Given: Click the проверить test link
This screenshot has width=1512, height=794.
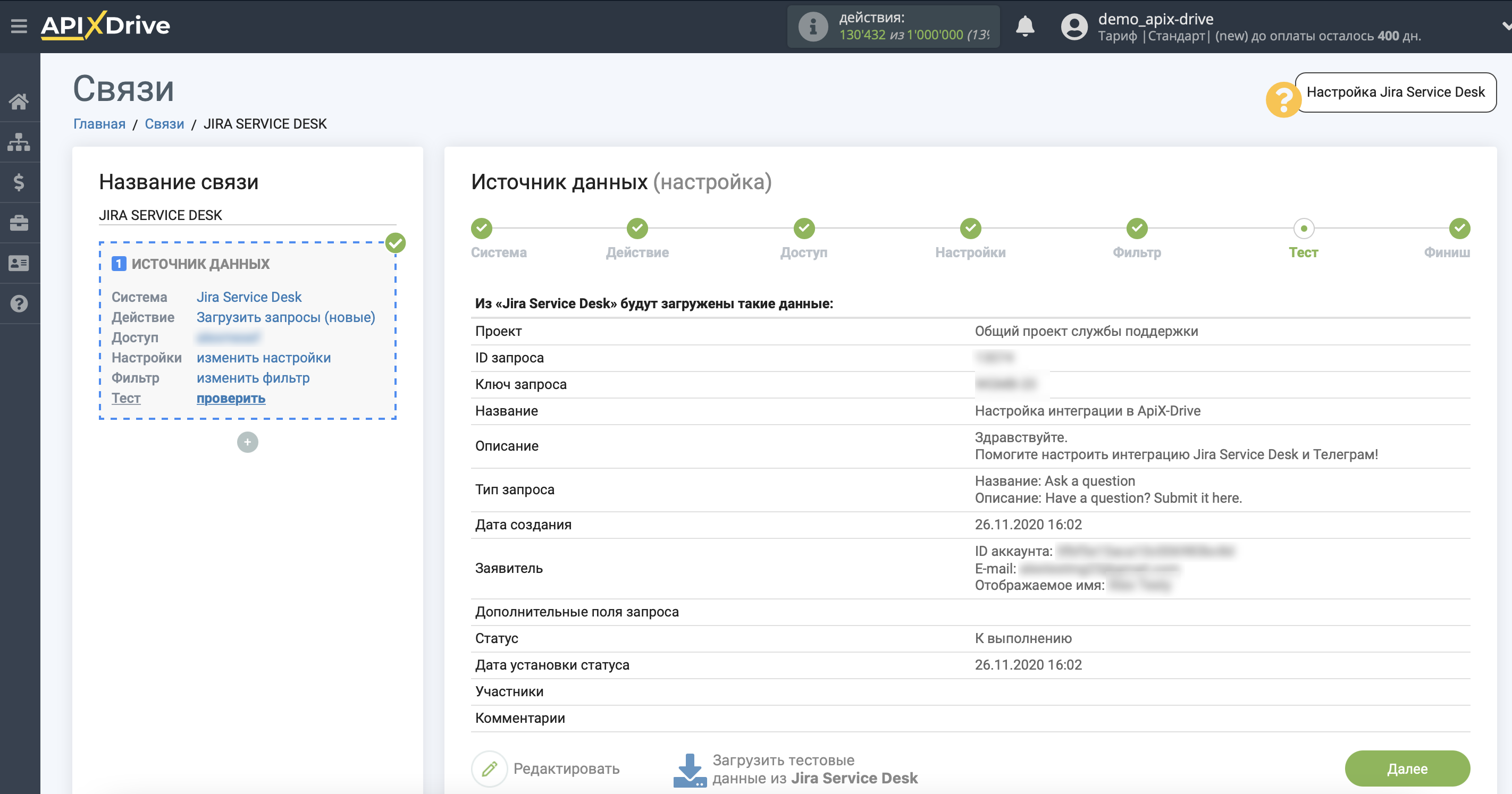Looking at the screenshot, I should (231, 399).
